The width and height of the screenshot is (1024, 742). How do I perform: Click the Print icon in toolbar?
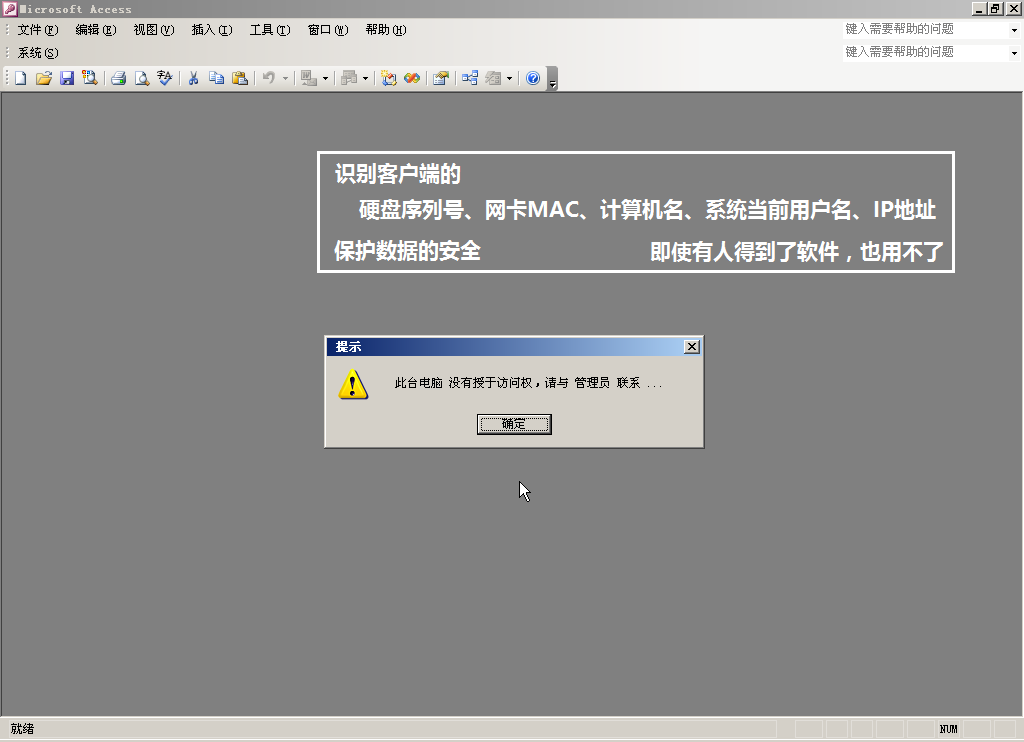click(118, 78)
